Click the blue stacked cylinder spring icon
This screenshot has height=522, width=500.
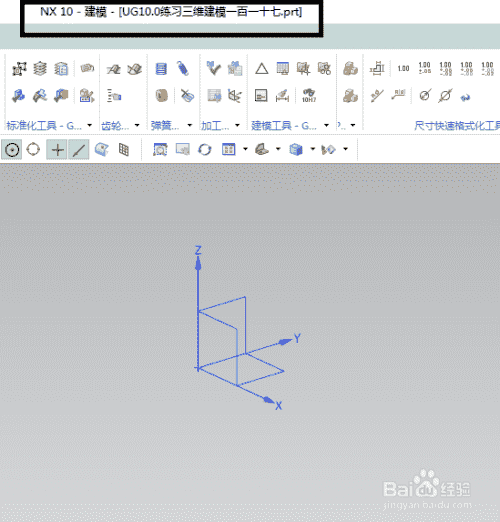tap(161, 69)
